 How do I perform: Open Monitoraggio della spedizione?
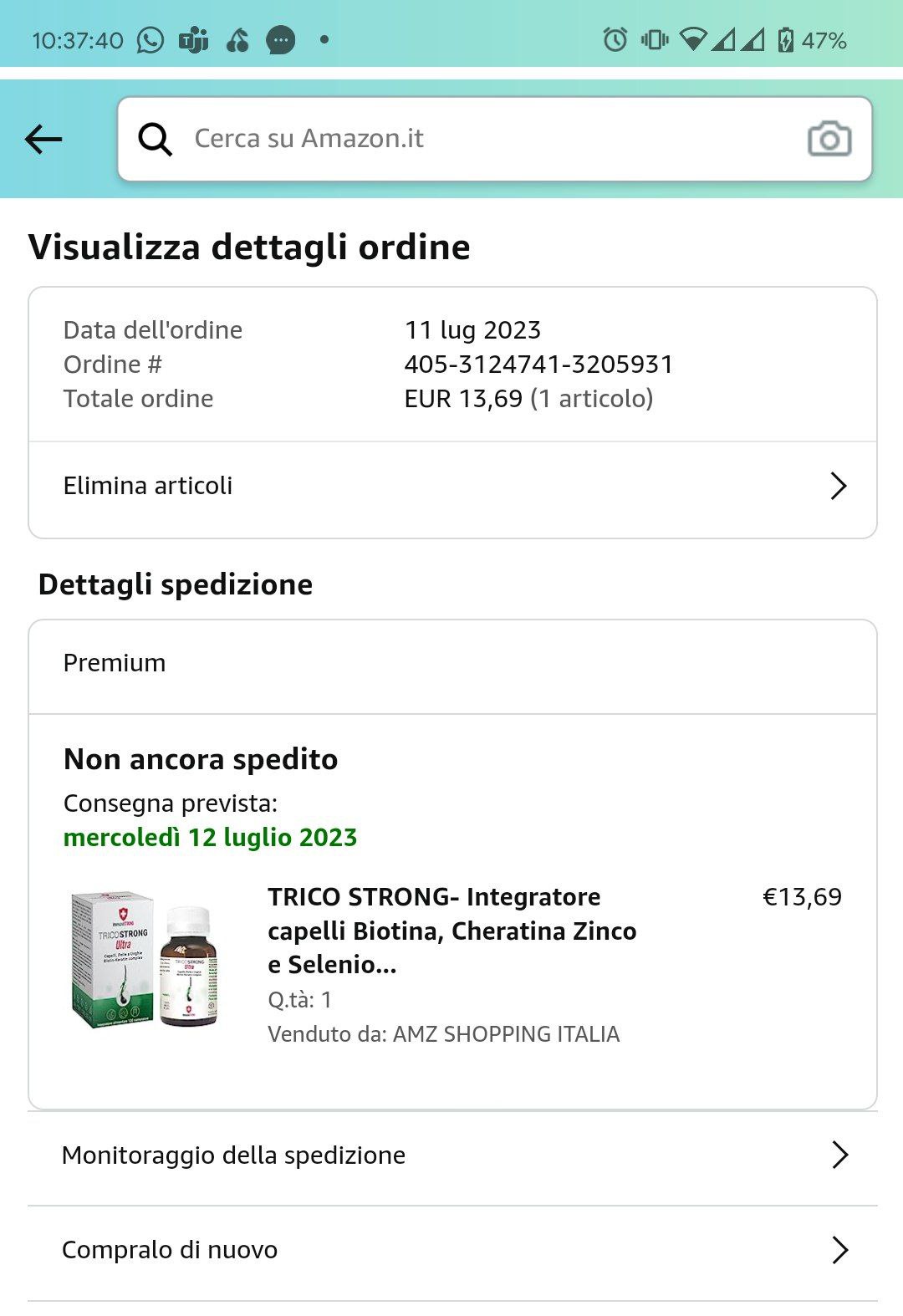pos(233,1155)
